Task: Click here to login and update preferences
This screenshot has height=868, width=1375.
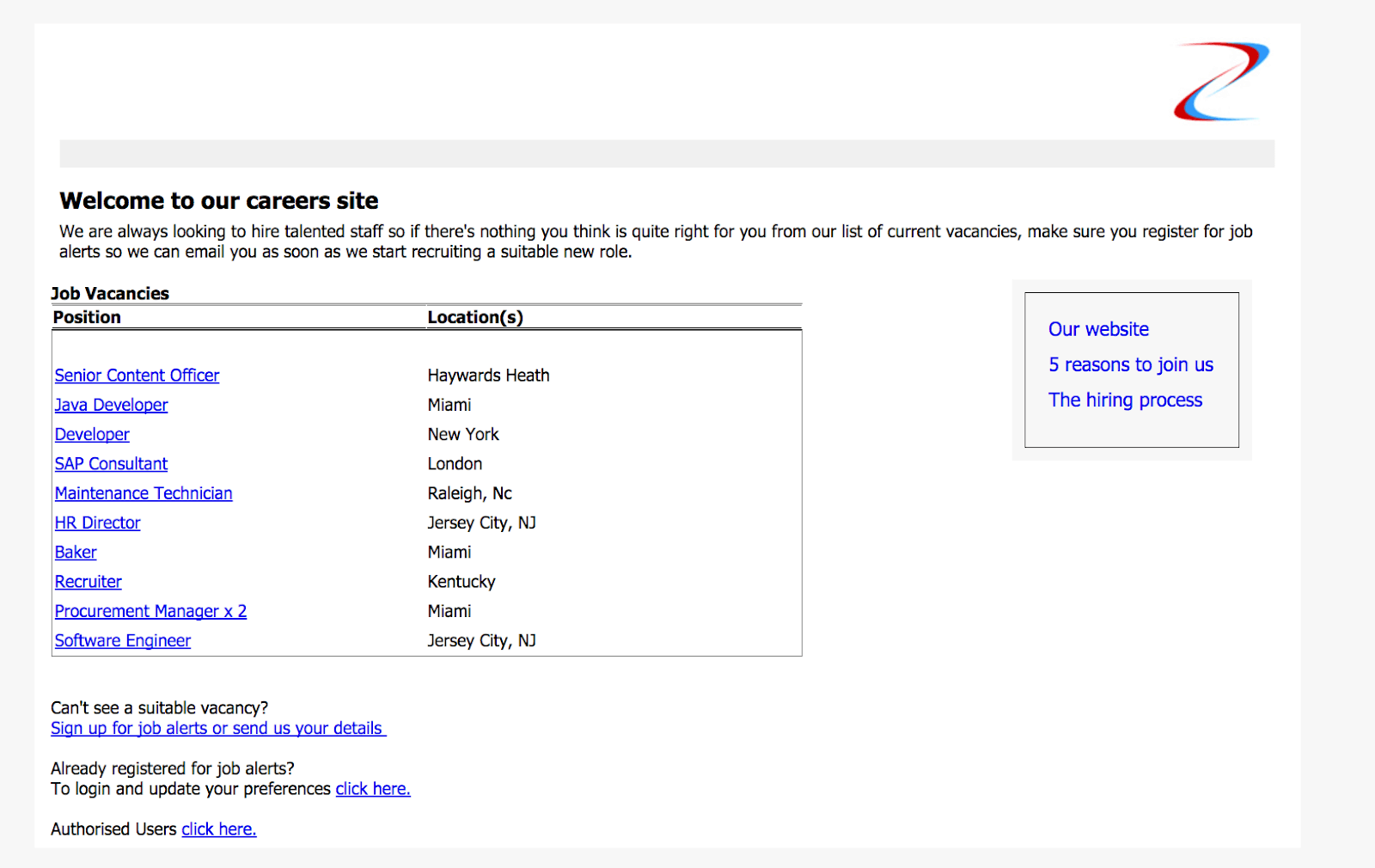Action: pyautogui.click(x=373, y=789)
